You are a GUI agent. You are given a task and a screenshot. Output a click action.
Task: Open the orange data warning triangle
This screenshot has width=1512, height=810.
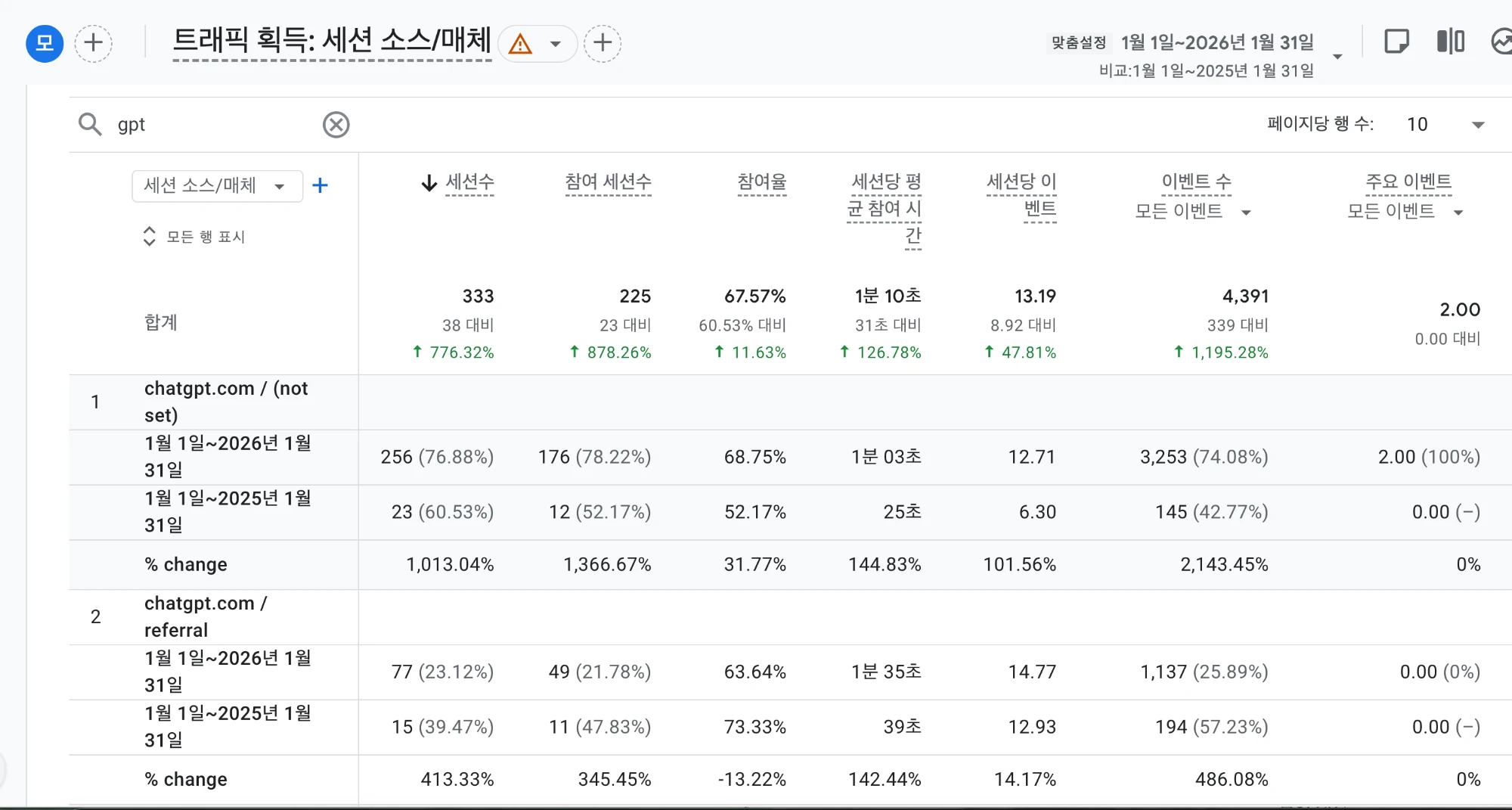tap(520, 44)
